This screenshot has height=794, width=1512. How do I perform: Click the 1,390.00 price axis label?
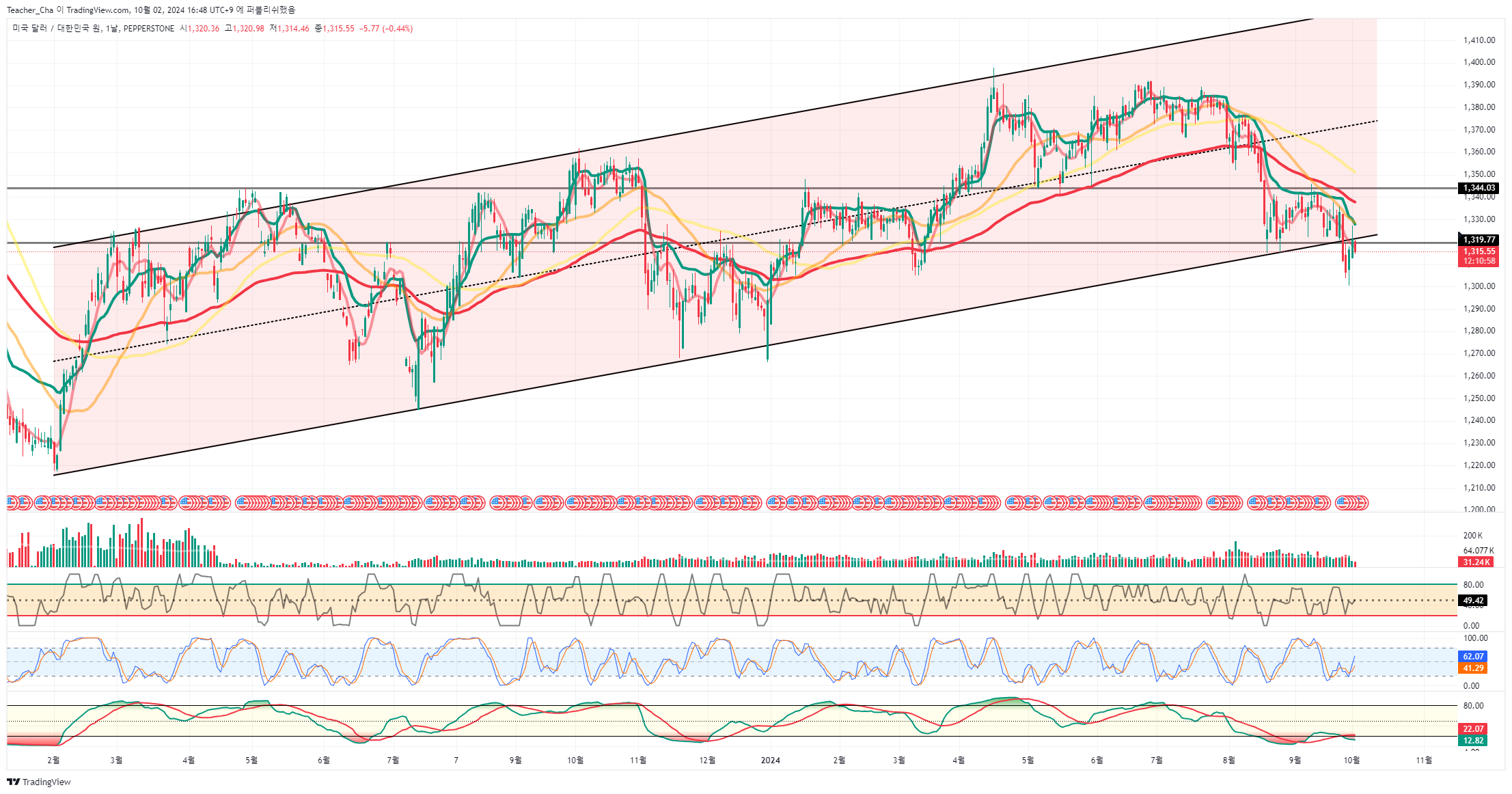[1479, 85]
